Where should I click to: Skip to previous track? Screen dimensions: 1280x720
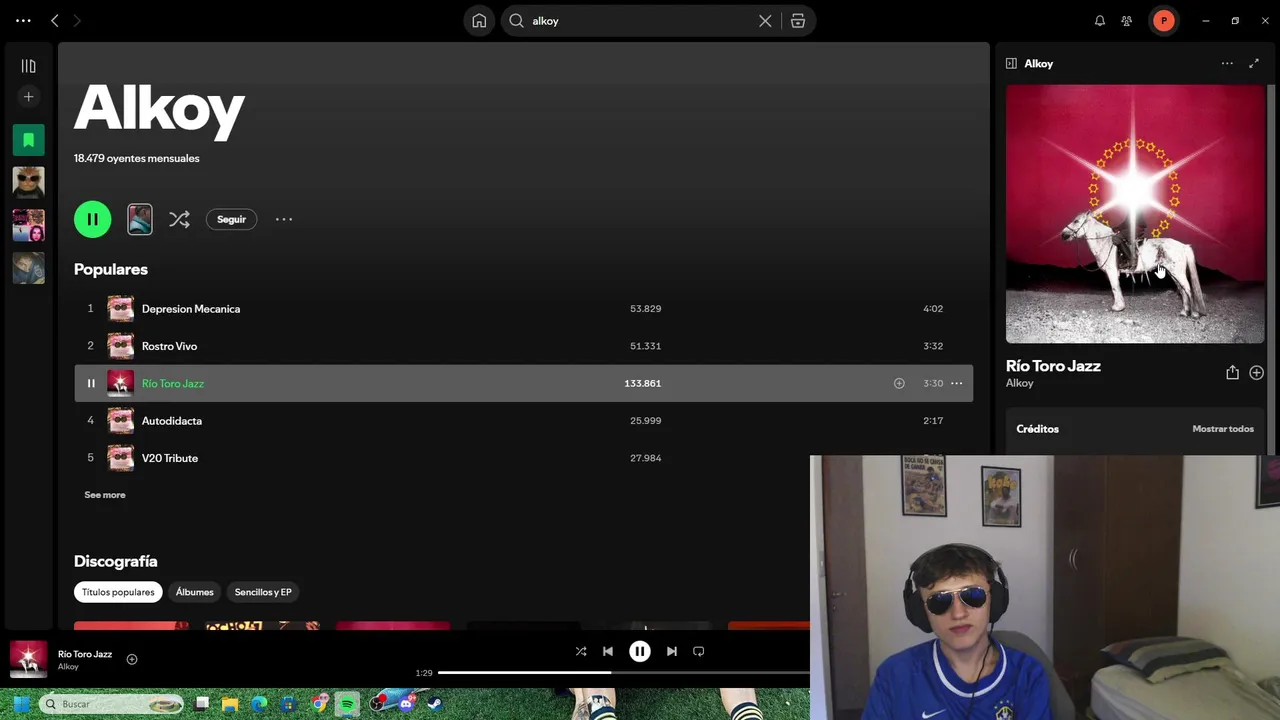pos(608,651)
